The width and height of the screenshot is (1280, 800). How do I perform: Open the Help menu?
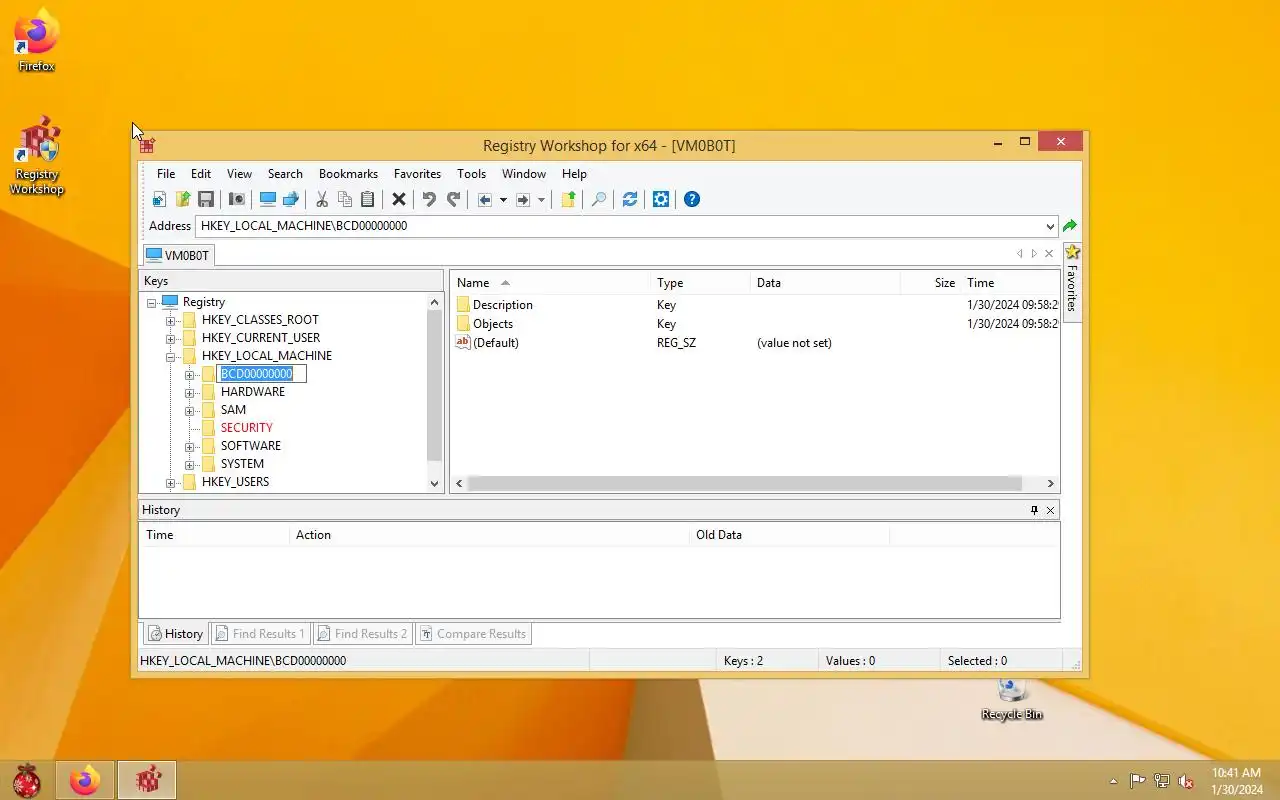574,174
